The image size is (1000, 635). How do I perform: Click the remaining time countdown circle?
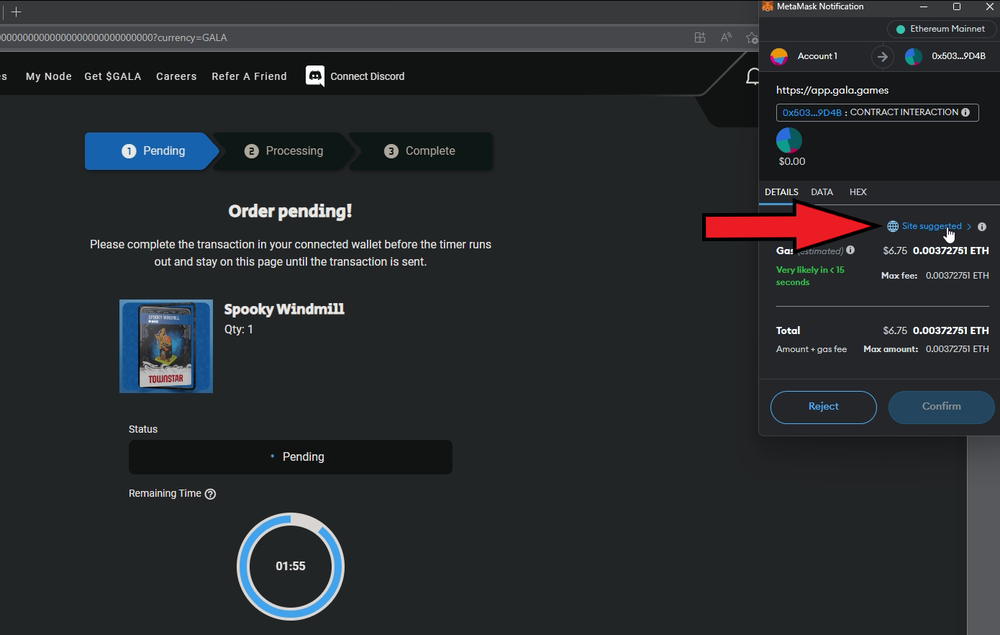click(291, 566)
